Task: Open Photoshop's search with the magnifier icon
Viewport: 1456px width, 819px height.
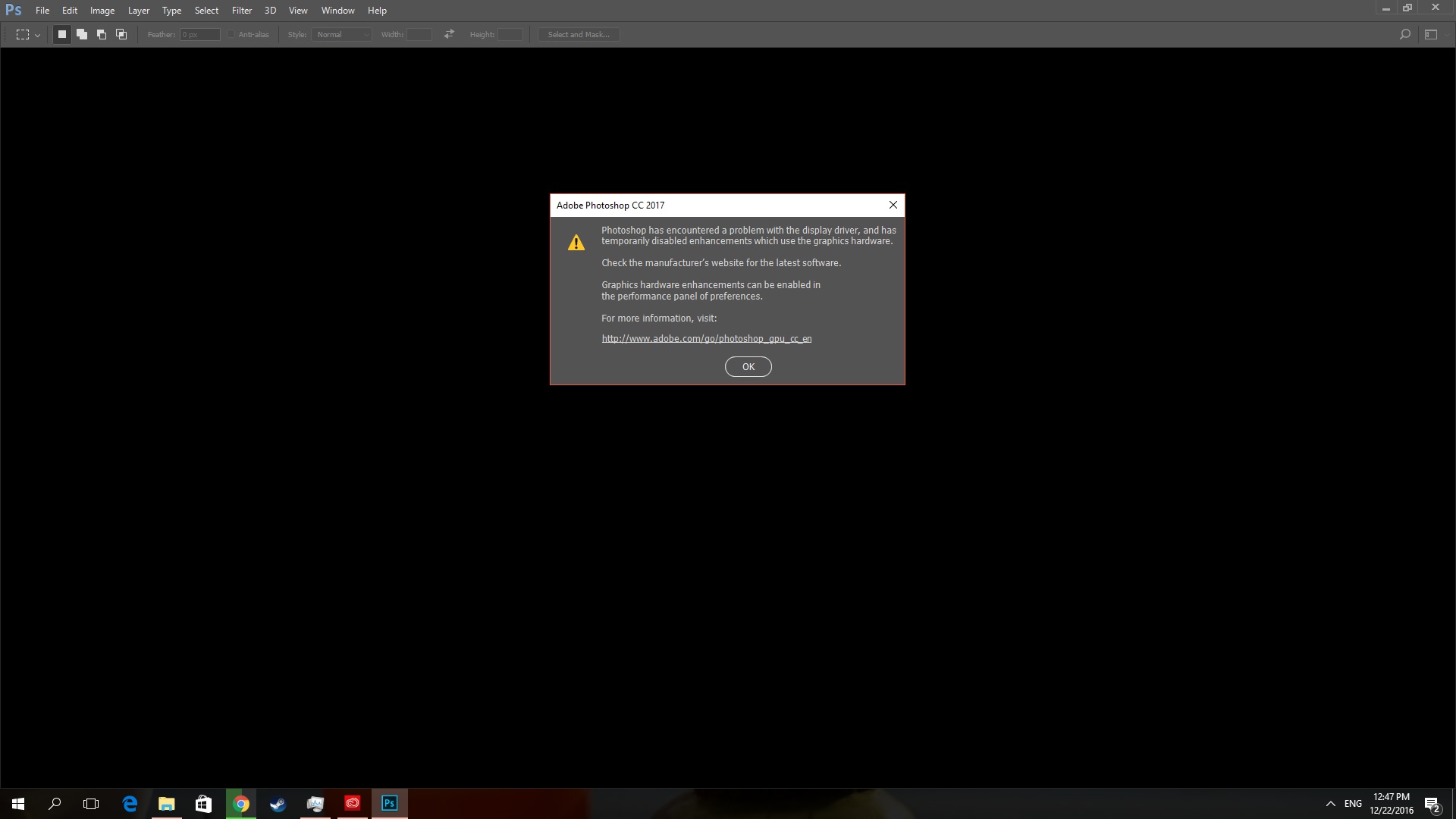Action: coord(1405,34)
